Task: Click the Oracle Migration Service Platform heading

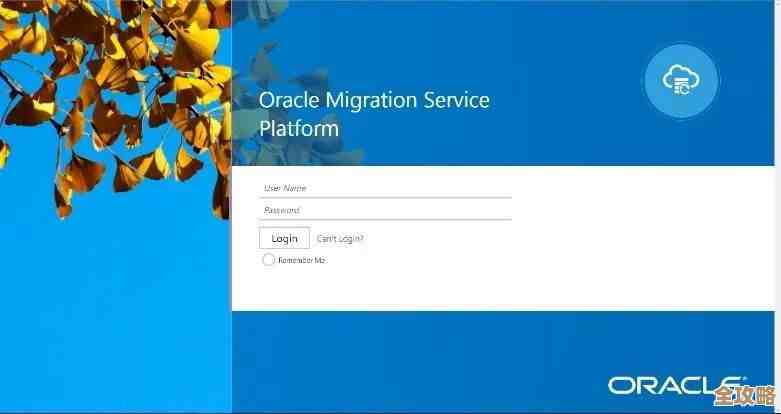Action: [x=374, y=114]
